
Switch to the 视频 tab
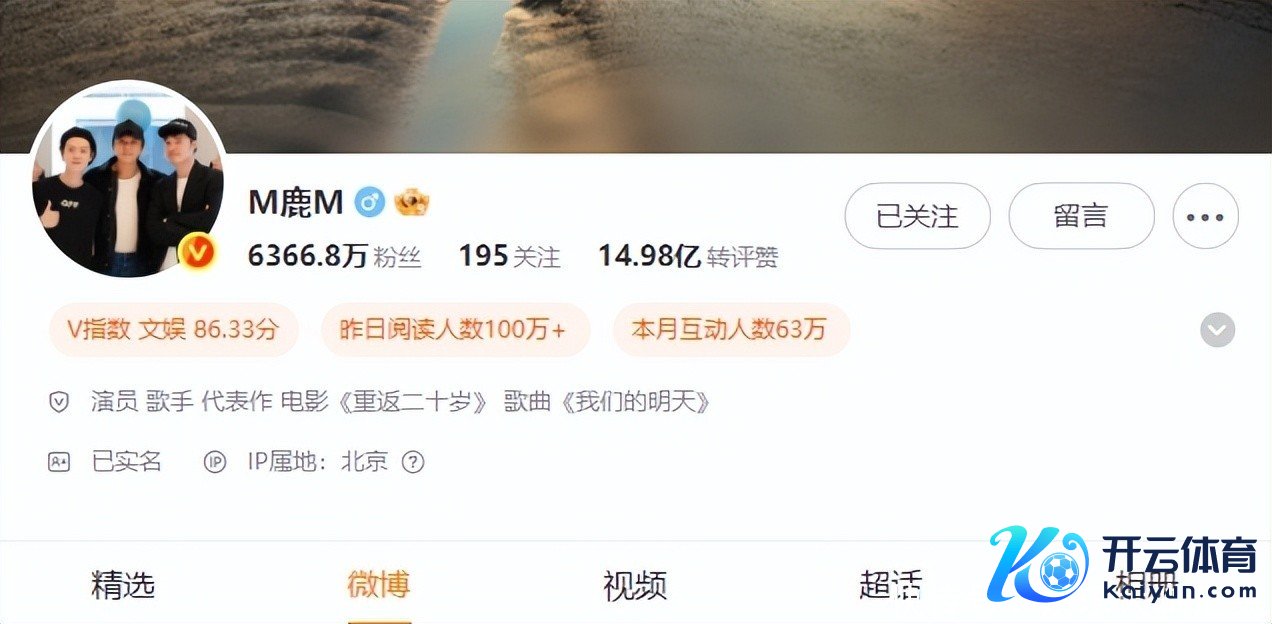(635, 585)
